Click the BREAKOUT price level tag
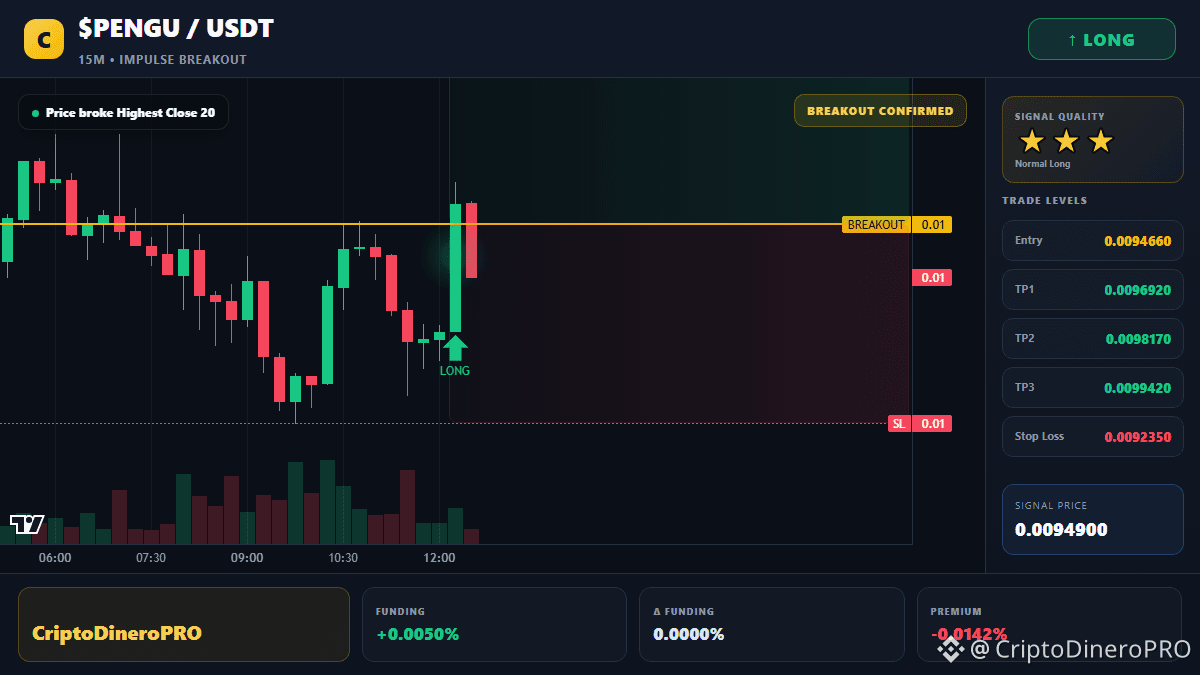The image size is (1200, 675). click(897, 225)
